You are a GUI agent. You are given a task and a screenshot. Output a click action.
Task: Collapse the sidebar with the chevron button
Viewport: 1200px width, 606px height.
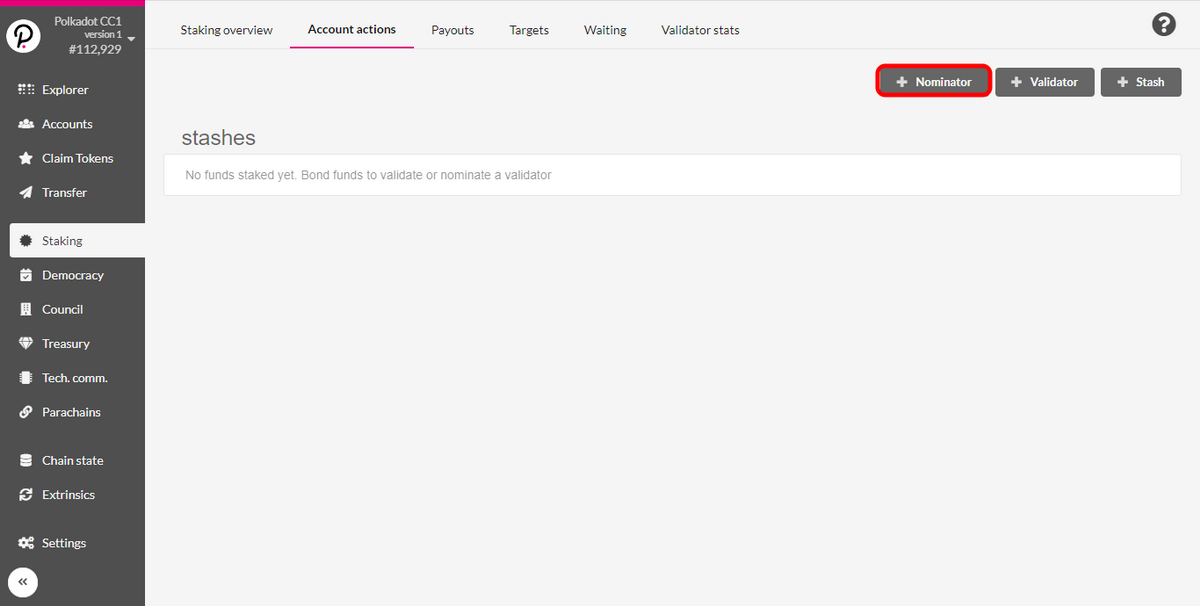[x=22, y=582]
